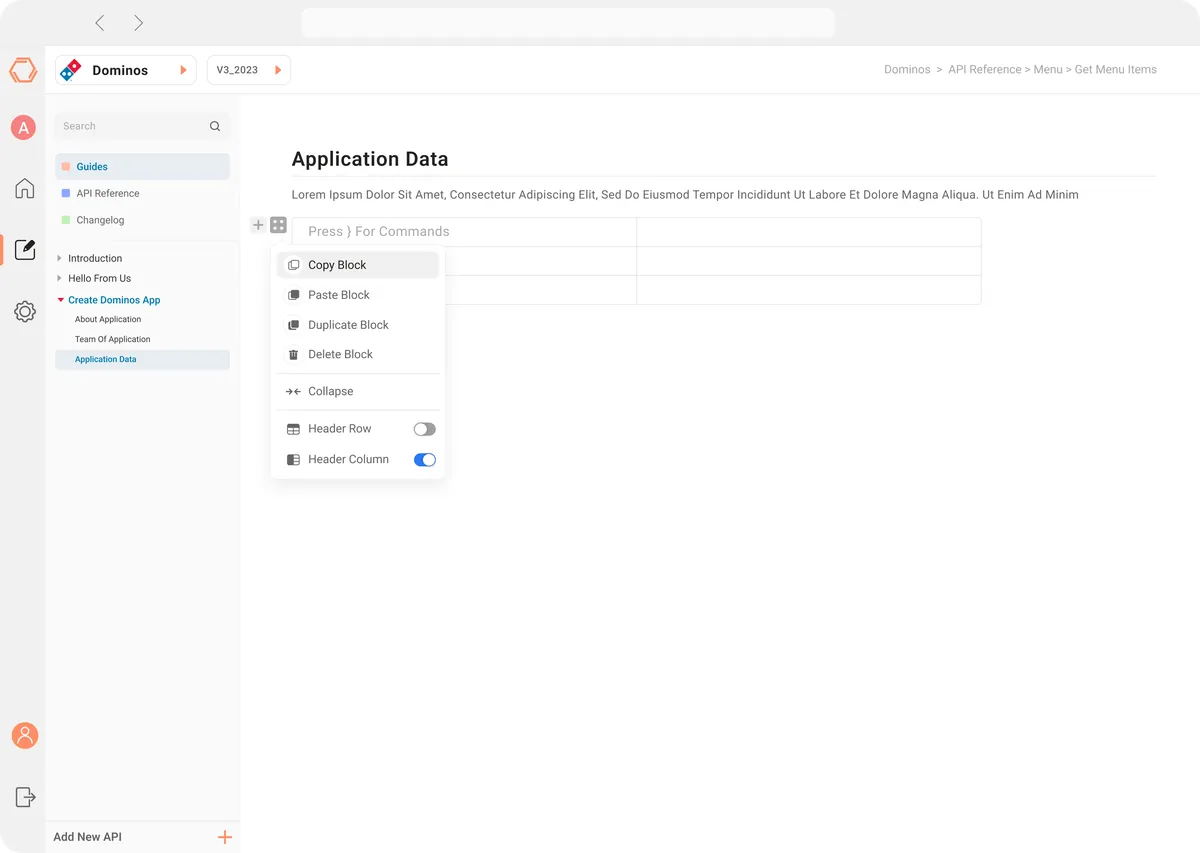Click the trash icon for Delete Block

[293, 354]
